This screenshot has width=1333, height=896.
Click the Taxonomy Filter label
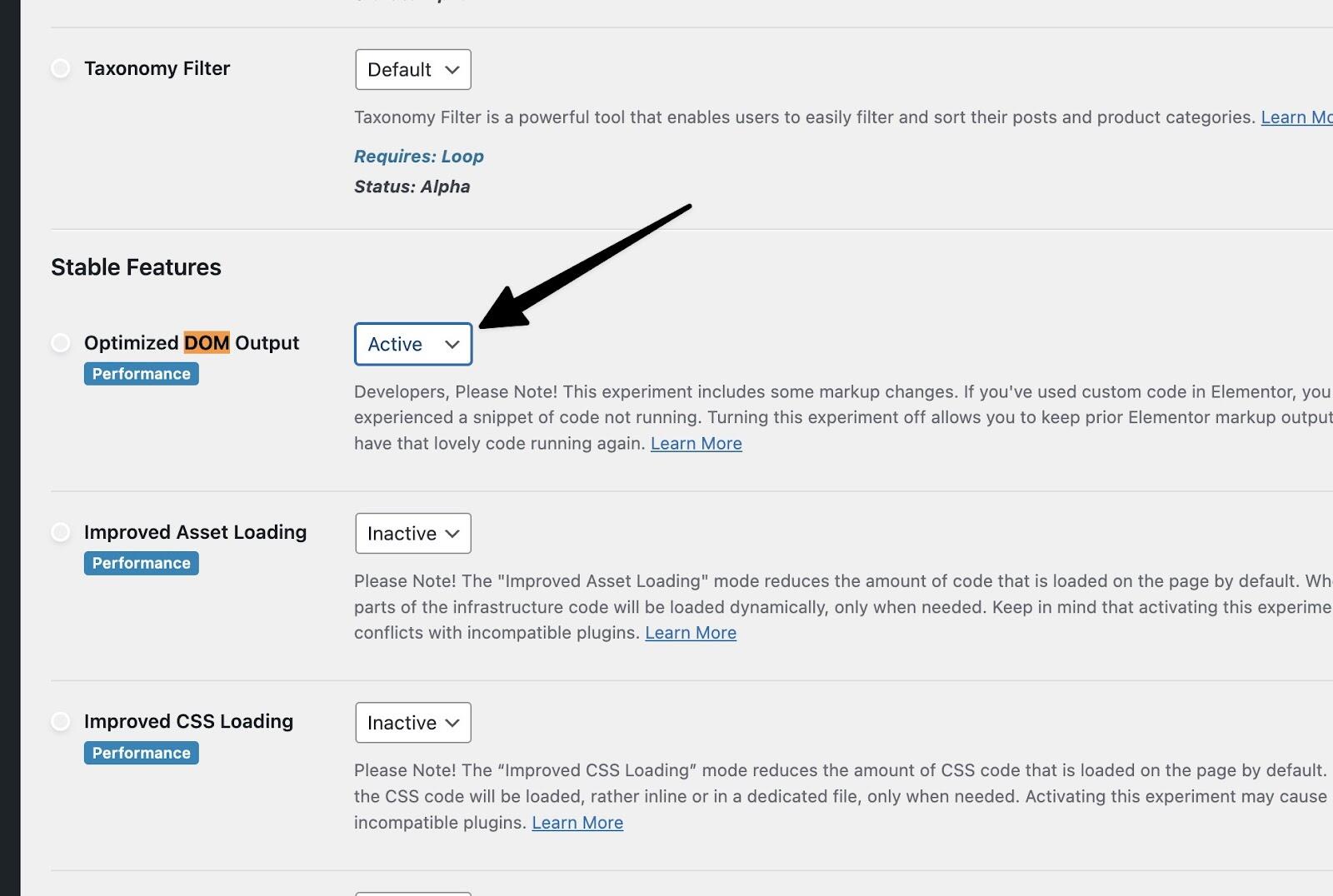tap(157, 68)
